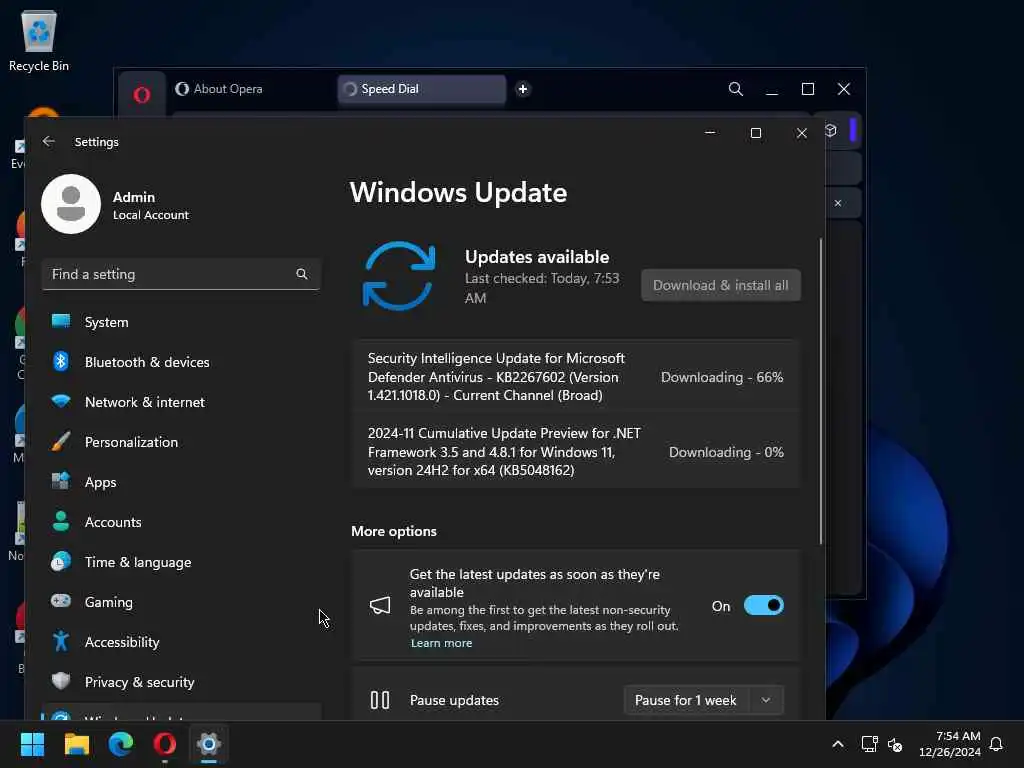Click the Settings back arrow
Viewport: 1024px width, 768px height.
tap(48, 142)
